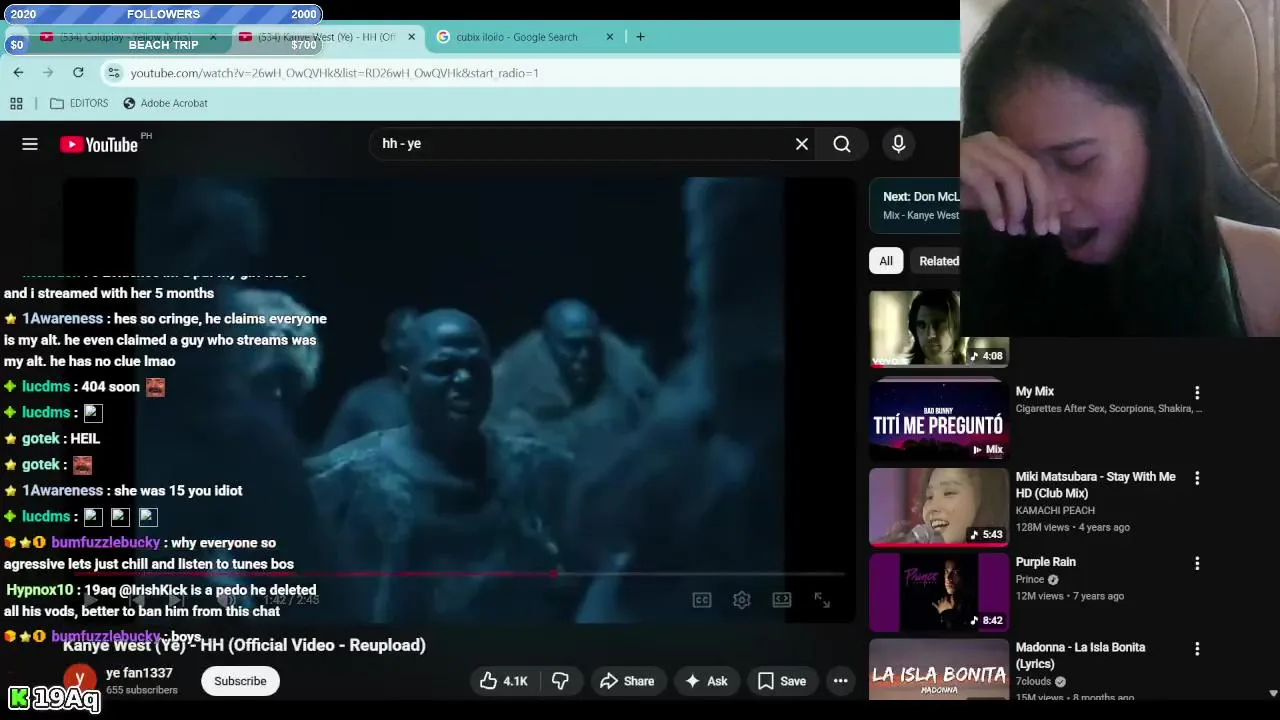Toggle closed captions on the video

pos(702,600)
